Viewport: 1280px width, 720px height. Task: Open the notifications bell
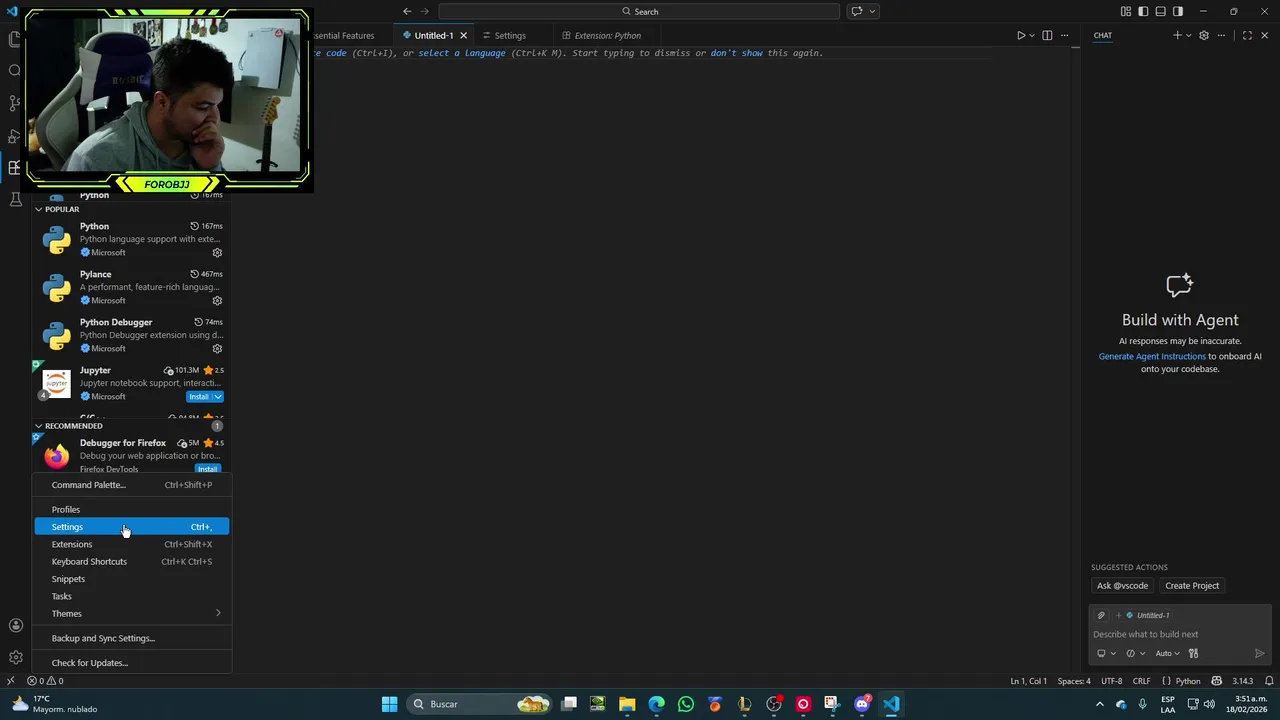pyautogui.click(x=1269, y=681)
